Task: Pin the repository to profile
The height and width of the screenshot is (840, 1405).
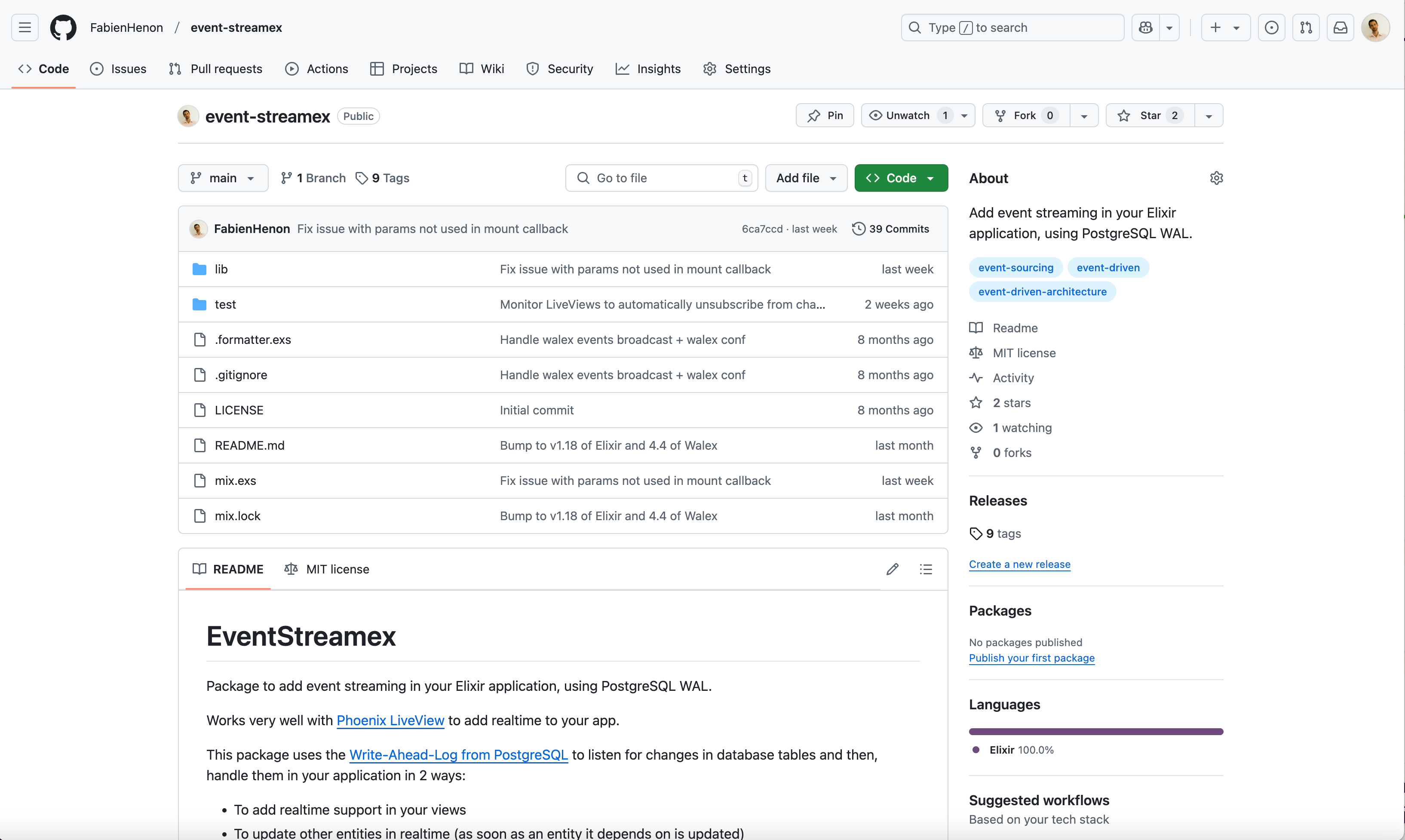Action: (x=825, y=116)
